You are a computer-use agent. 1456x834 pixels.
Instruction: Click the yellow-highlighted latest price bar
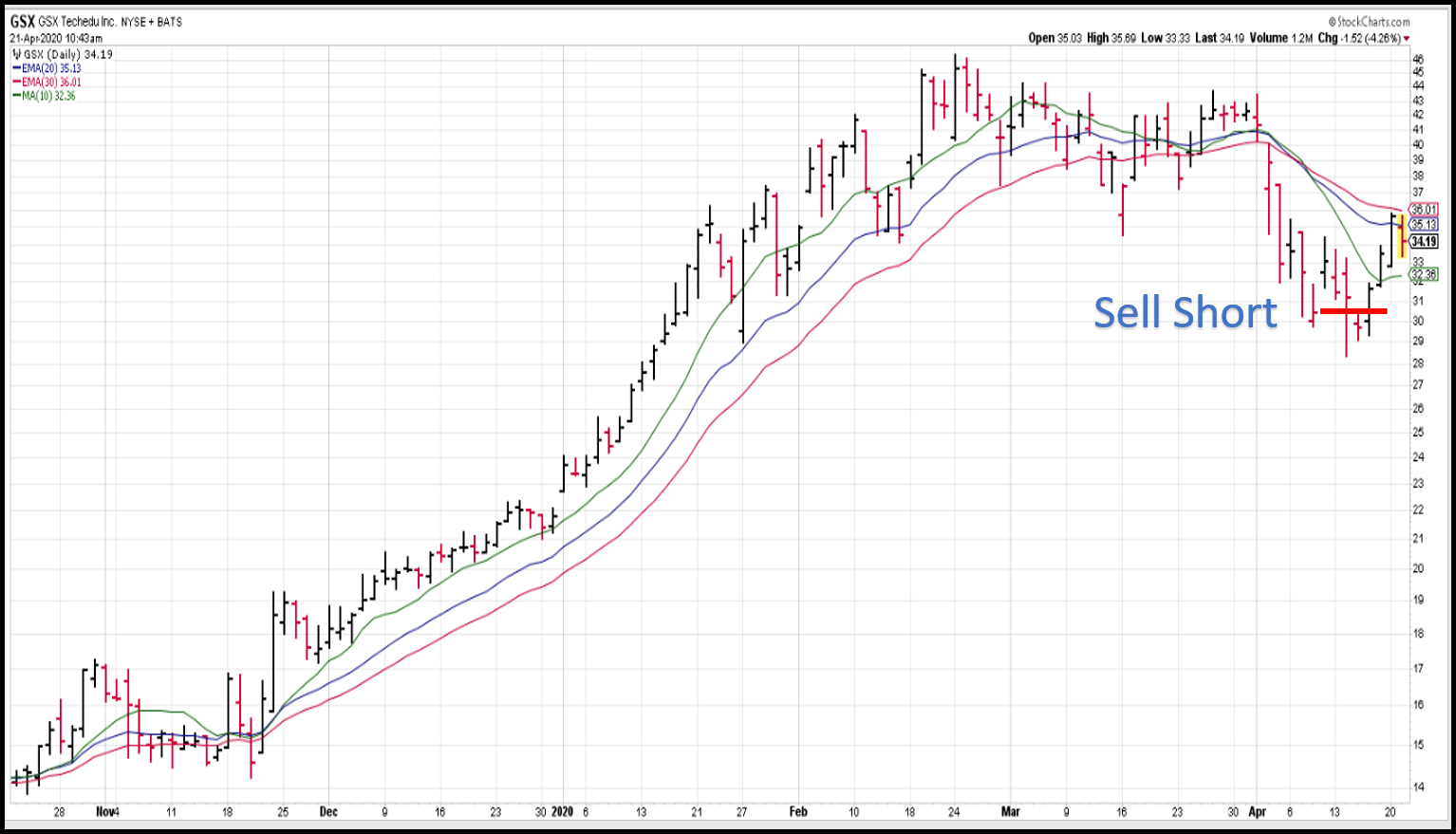1402,236
